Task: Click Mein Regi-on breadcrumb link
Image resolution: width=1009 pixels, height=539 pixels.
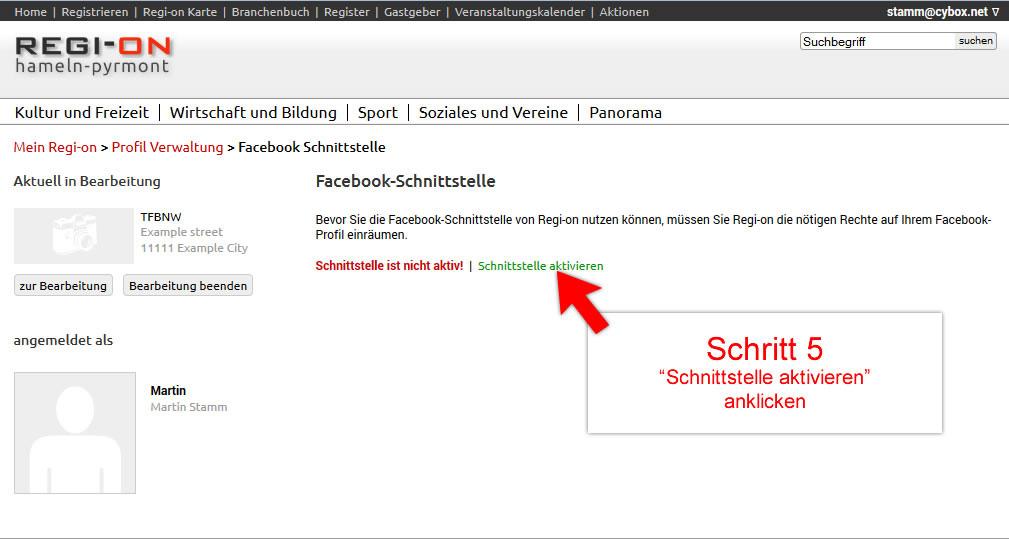Action: click(x=55, y=147)
